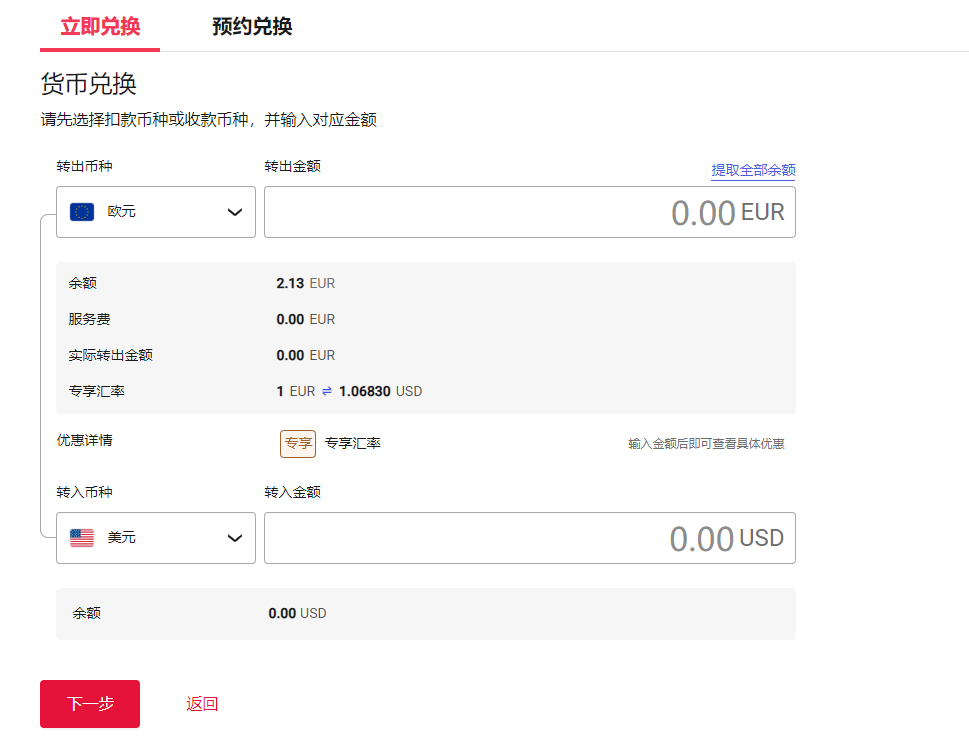Click the 货币兑换 page heading

[88, 84]
